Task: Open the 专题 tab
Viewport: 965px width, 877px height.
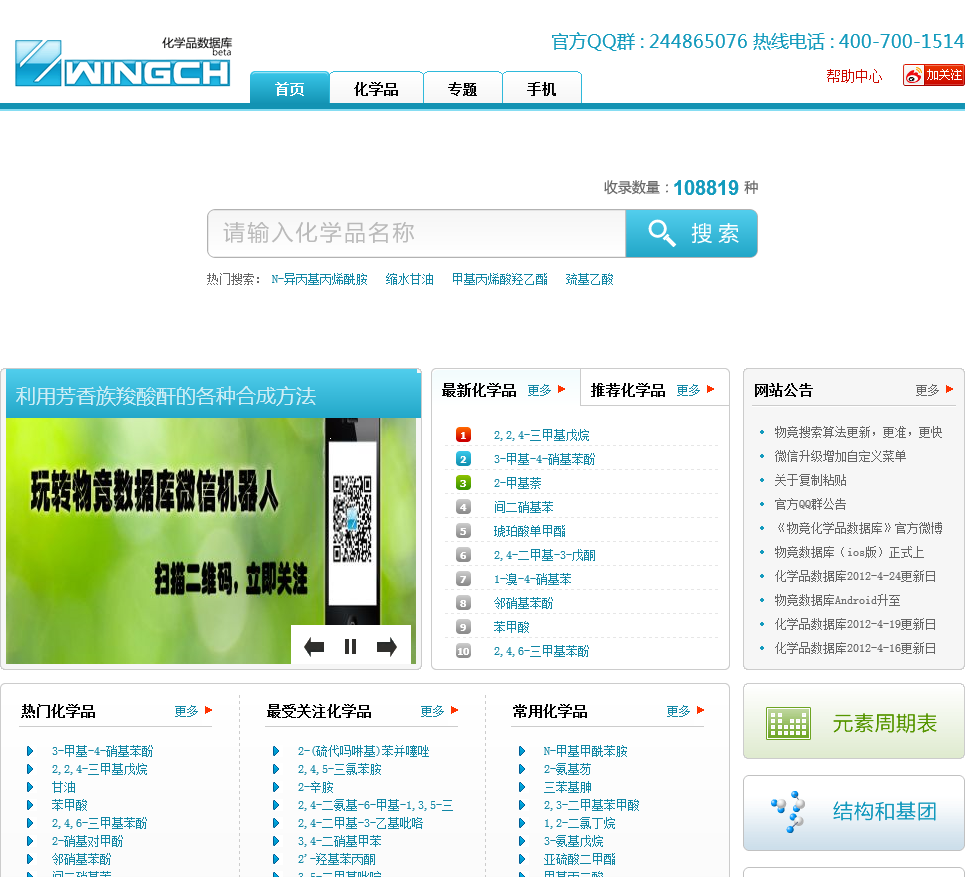Action: click(x=462, y=88)
